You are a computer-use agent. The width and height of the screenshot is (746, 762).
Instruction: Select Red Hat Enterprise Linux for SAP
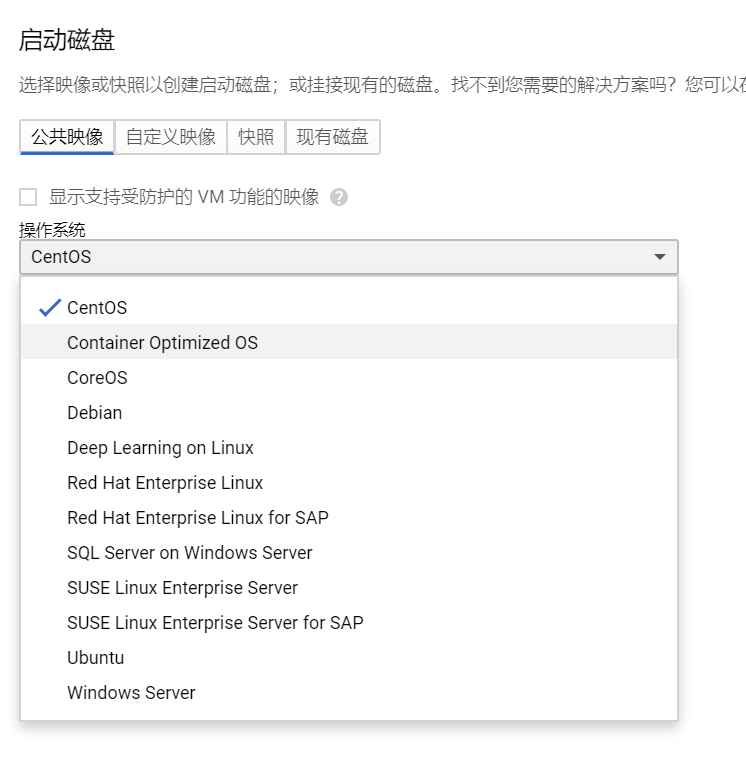(x=198, y=518)
